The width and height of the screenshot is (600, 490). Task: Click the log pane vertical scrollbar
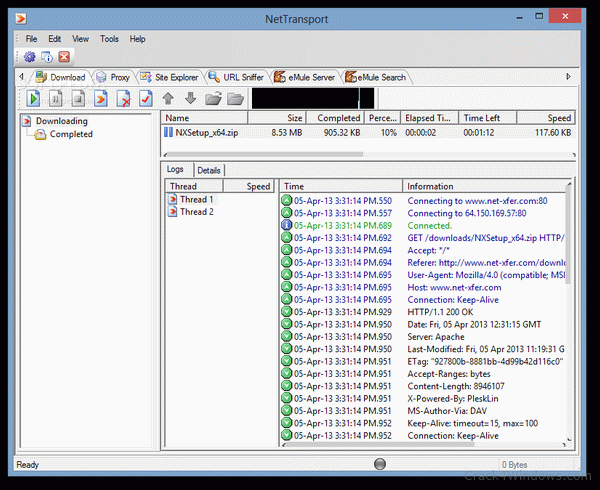click(x=568, y=234)
